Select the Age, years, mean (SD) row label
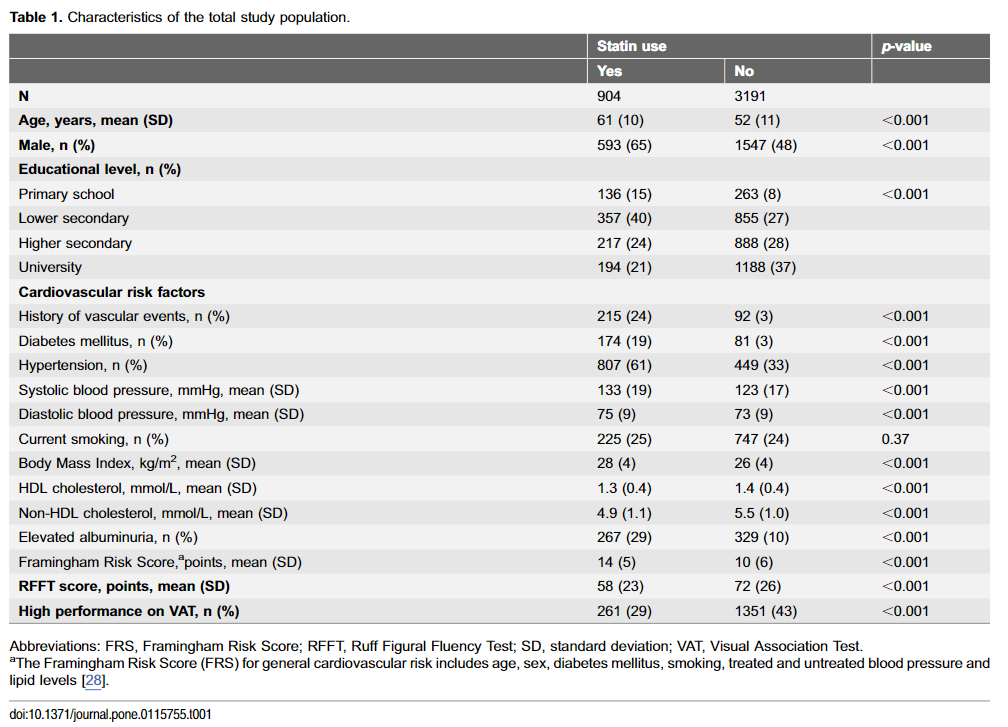1008x727 pixels. click(96, 121)
